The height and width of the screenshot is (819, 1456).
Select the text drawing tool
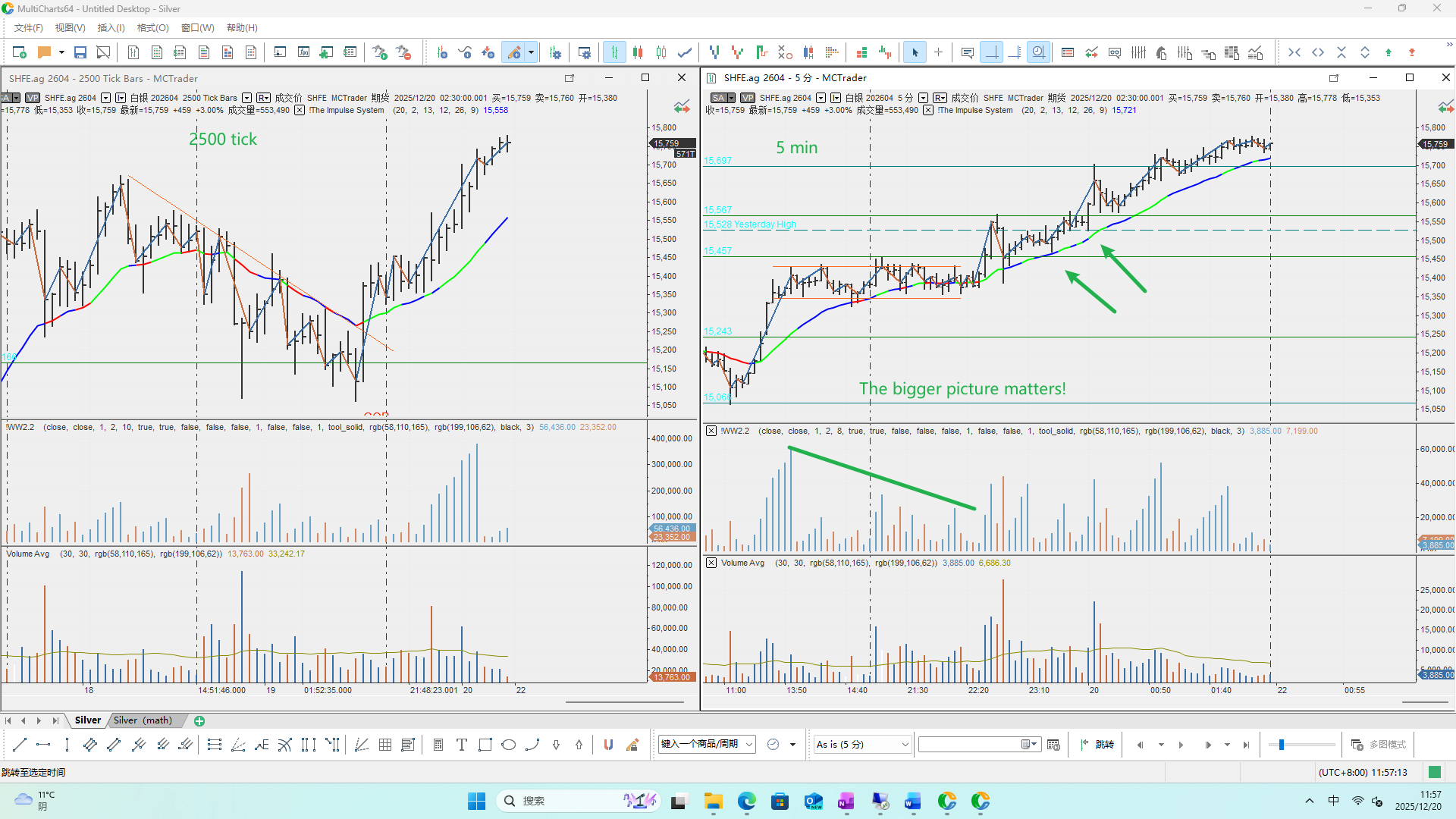(461, 745)
